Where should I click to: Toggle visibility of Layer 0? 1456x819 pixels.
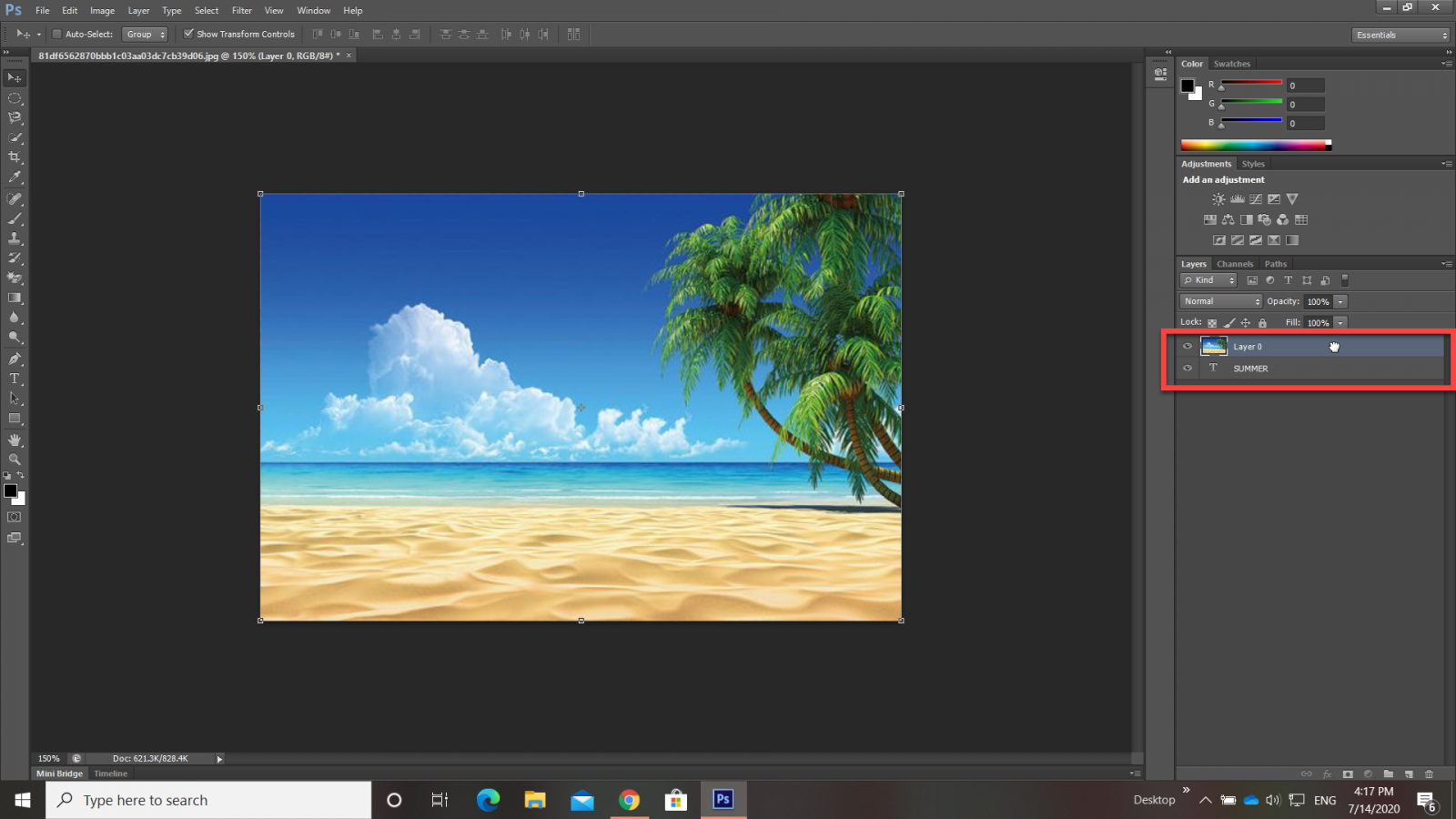(x=1188, y=347)
